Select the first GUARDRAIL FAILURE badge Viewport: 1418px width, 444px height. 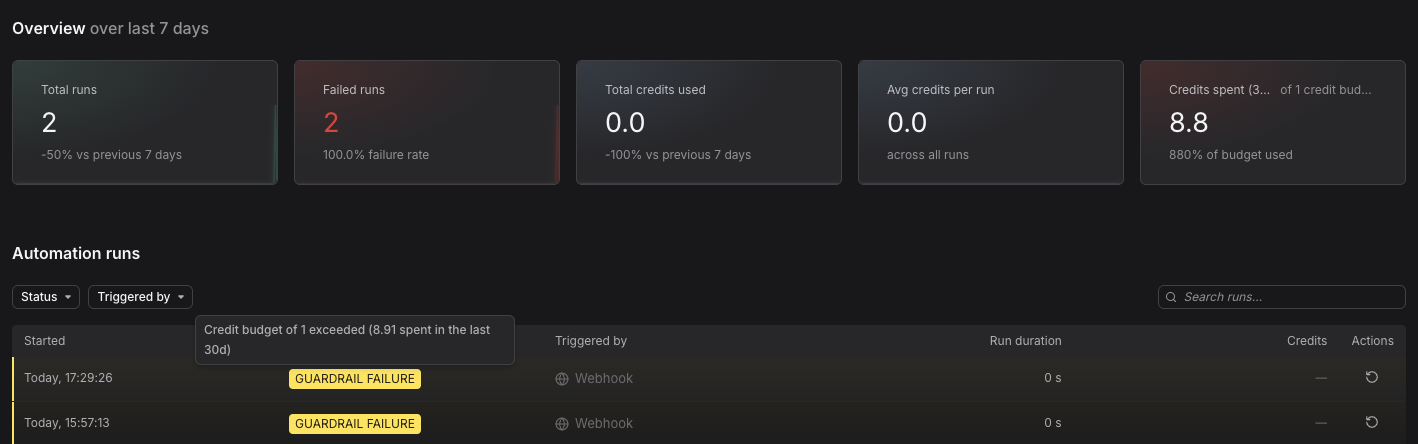click(355, 379)
